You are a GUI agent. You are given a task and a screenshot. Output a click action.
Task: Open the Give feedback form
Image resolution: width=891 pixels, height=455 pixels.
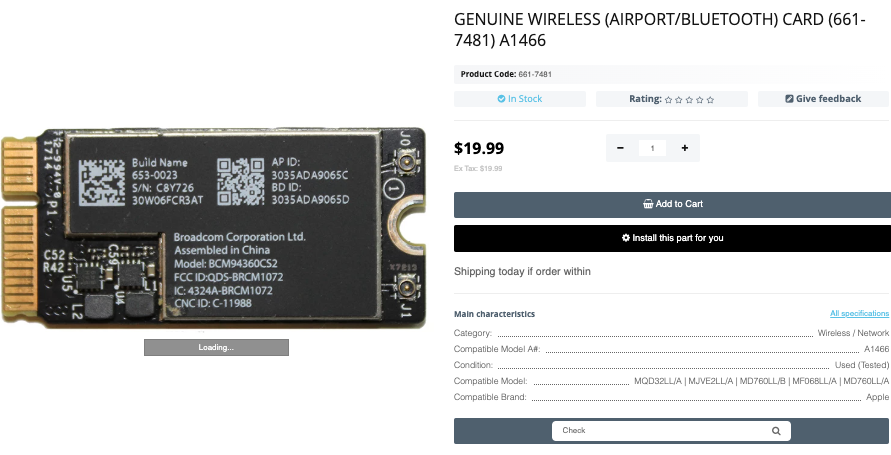pyautogui.click(x=823, y=99)
